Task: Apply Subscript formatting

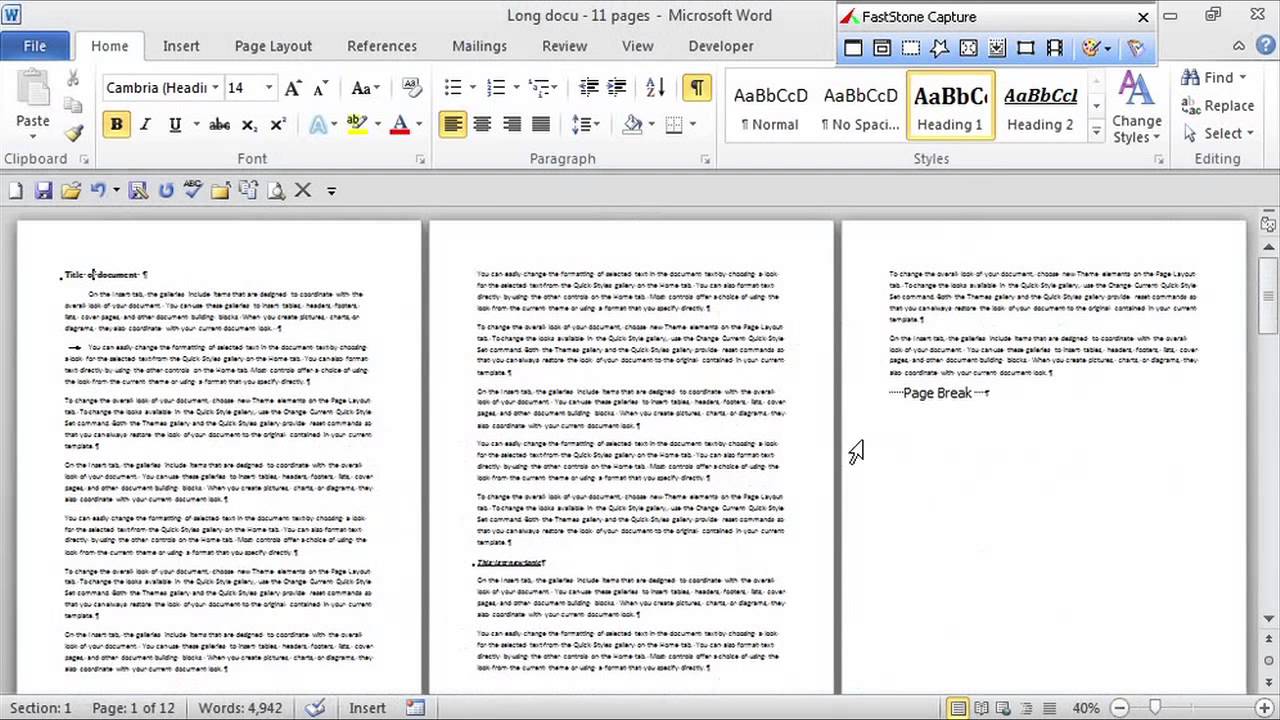Action: pos(249,125)
